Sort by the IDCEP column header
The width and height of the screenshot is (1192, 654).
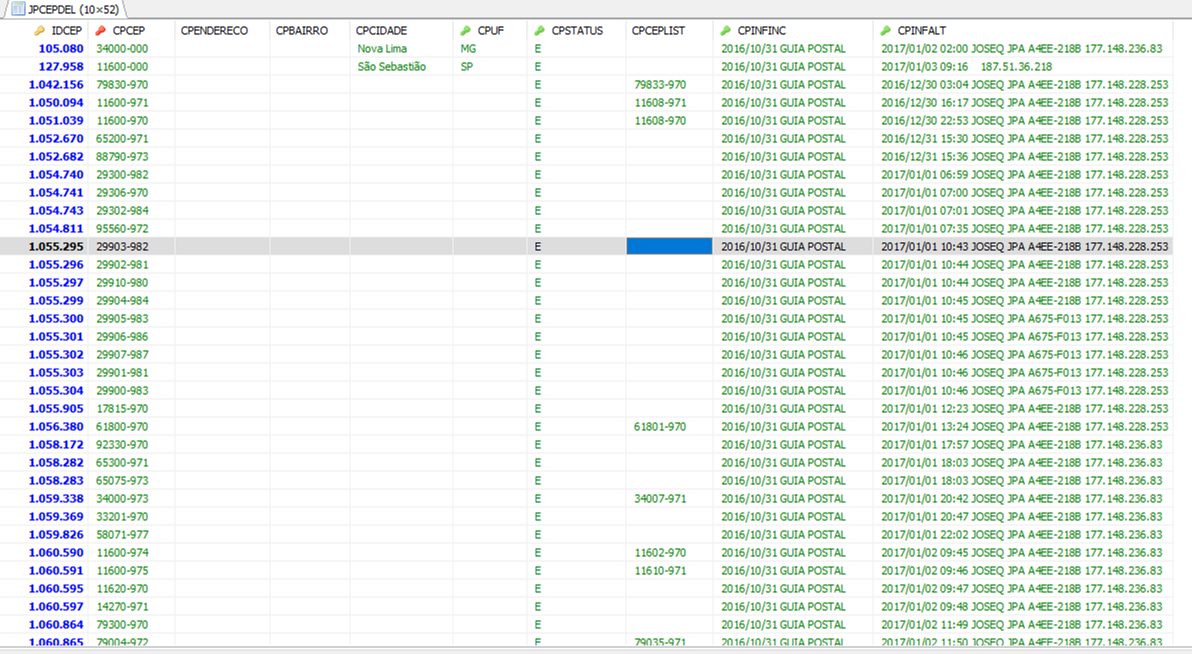coord(66,30)
